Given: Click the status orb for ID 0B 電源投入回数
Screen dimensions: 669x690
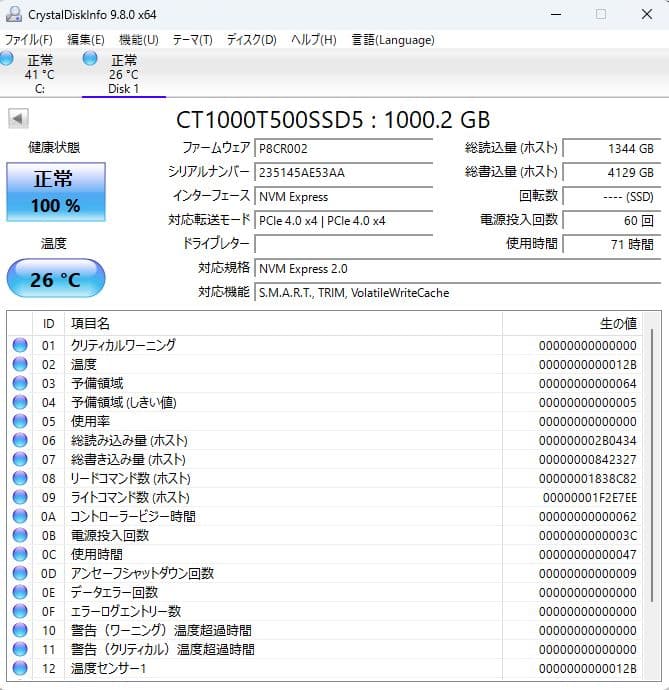Looking at the screenshot, I should coord(20,535).
